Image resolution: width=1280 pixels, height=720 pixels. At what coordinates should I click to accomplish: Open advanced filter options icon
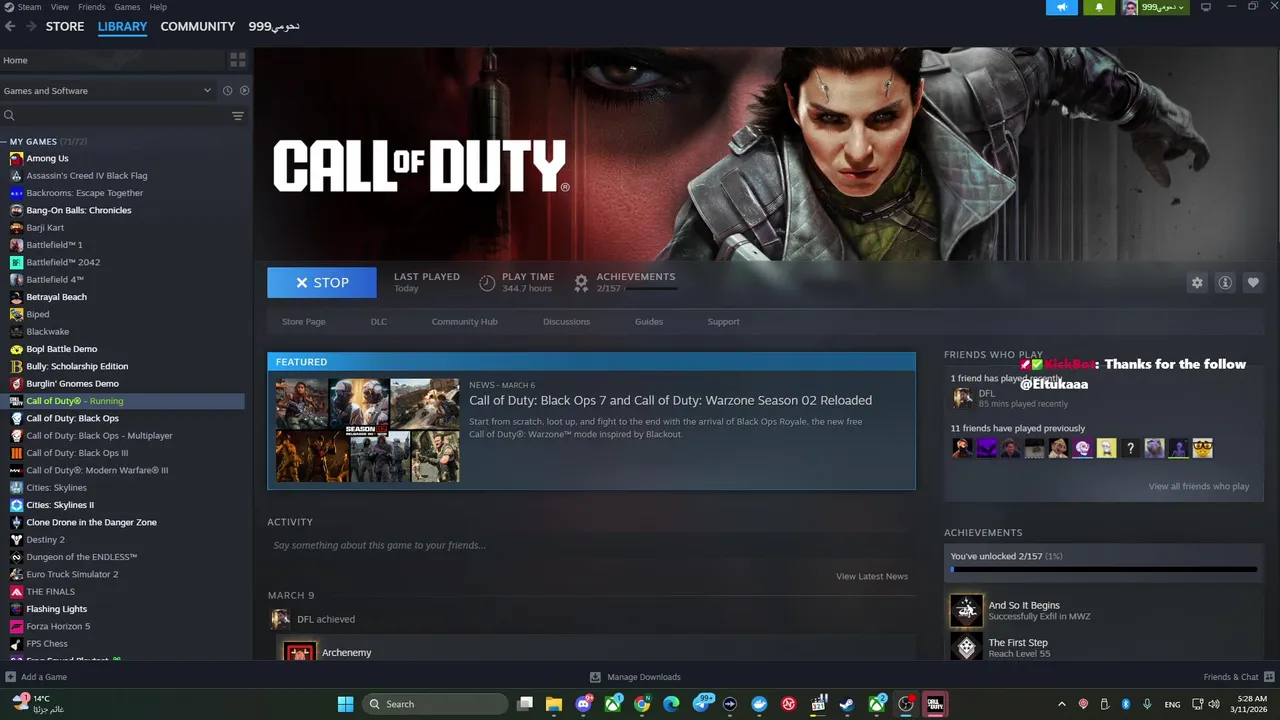pos(238,116)
